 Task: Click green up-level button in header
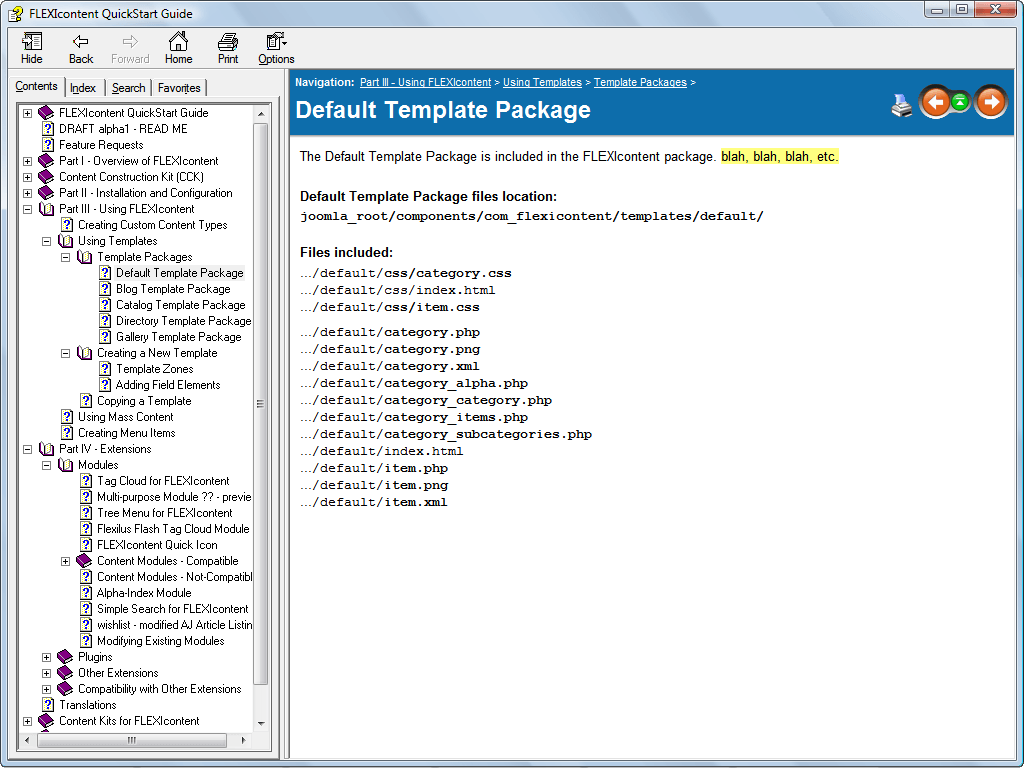(959, 102)
